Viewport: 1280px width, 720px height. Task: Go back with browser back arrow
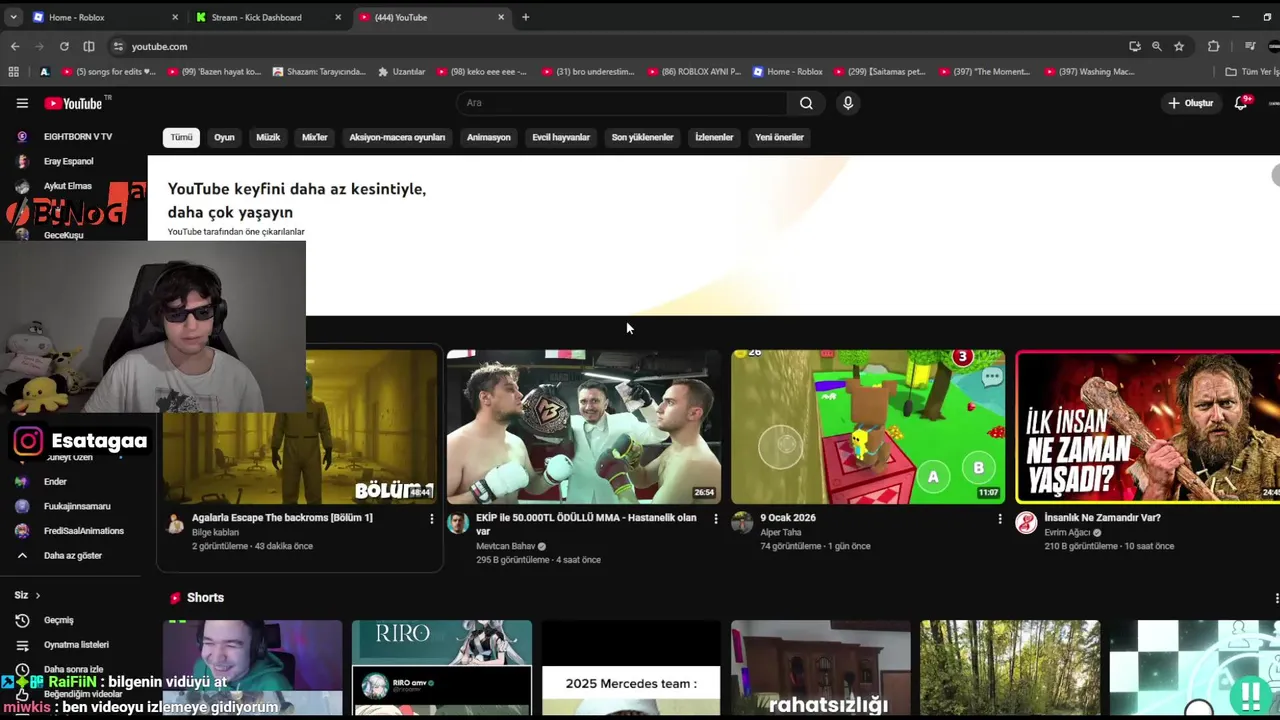[x=15, y=46]
